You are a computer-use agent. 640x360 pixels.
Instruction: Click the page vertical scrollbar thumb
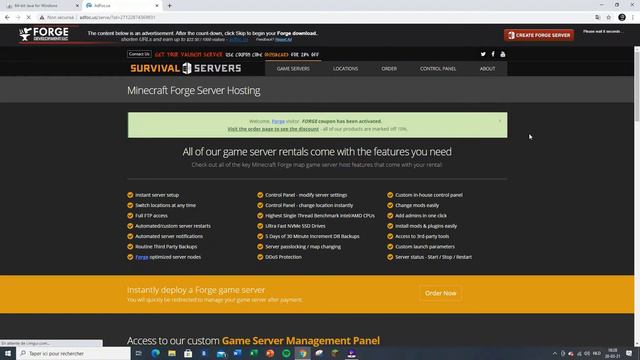[x=637, y=86]
